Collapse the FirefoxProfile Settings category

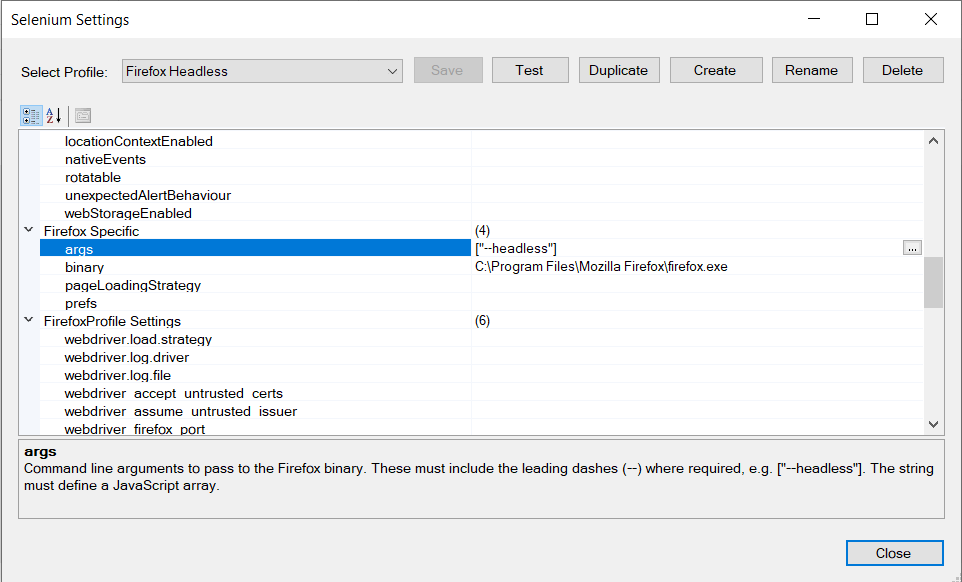coord(28,320)
